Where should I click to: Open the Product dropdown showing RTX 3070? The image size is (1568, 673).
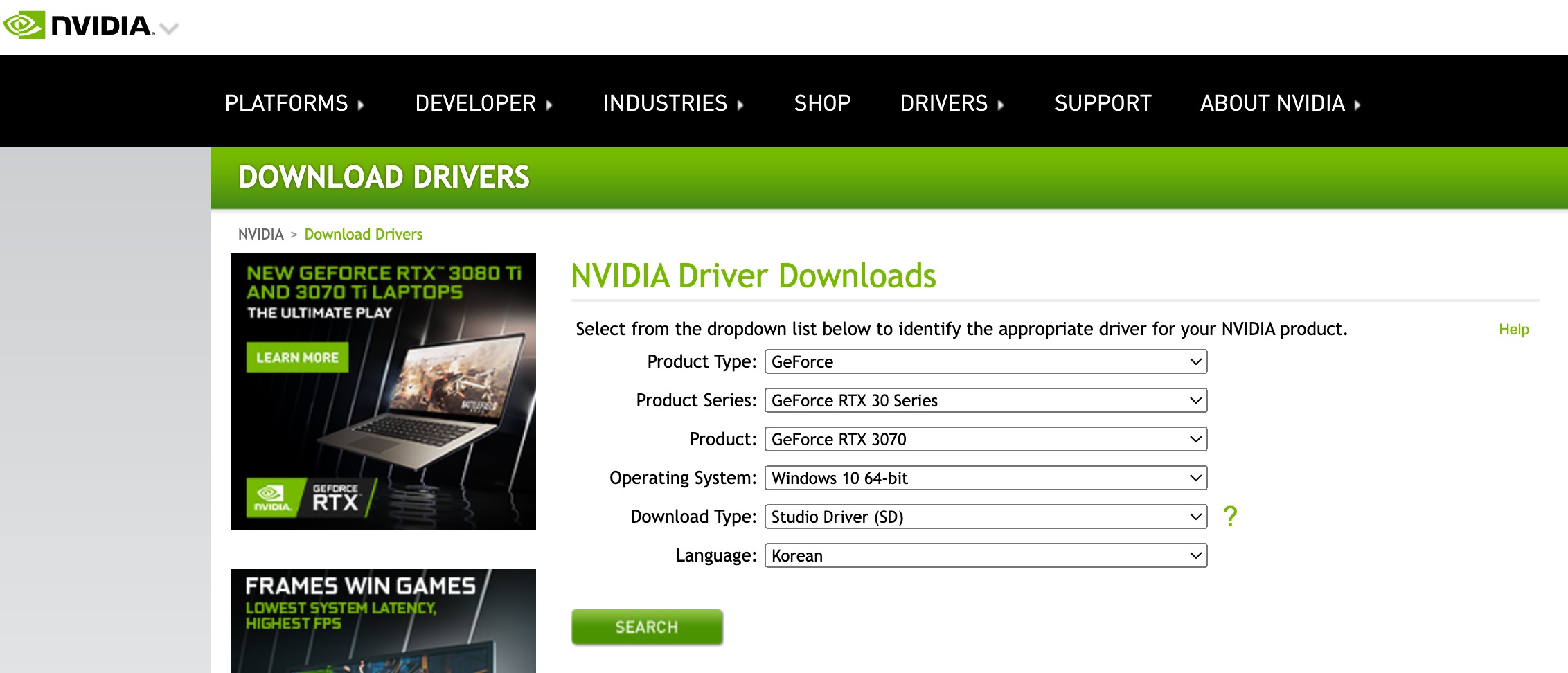click(x=986, y=439)
